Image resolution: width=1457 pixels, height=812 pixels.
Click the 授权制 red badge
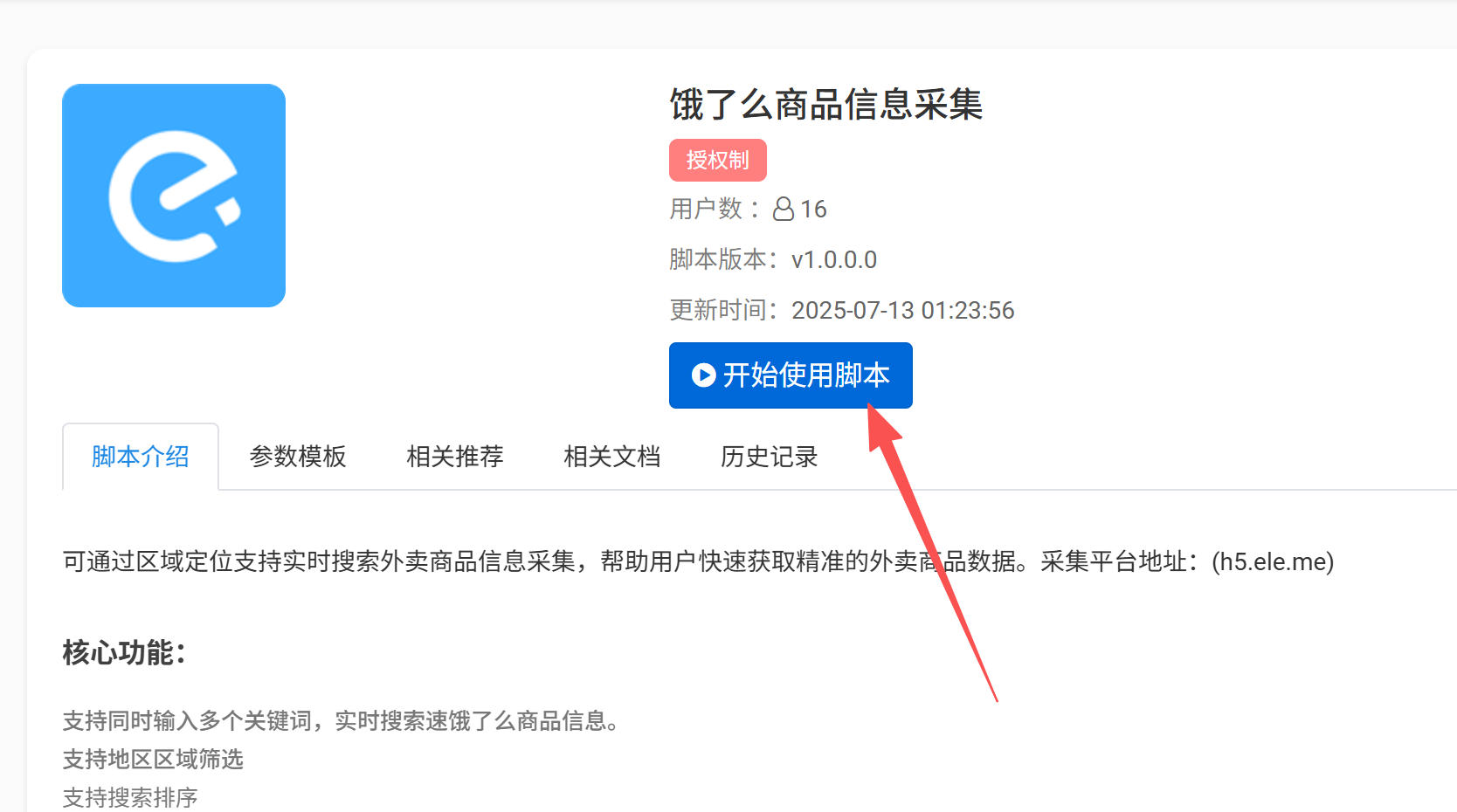(718, 161)
